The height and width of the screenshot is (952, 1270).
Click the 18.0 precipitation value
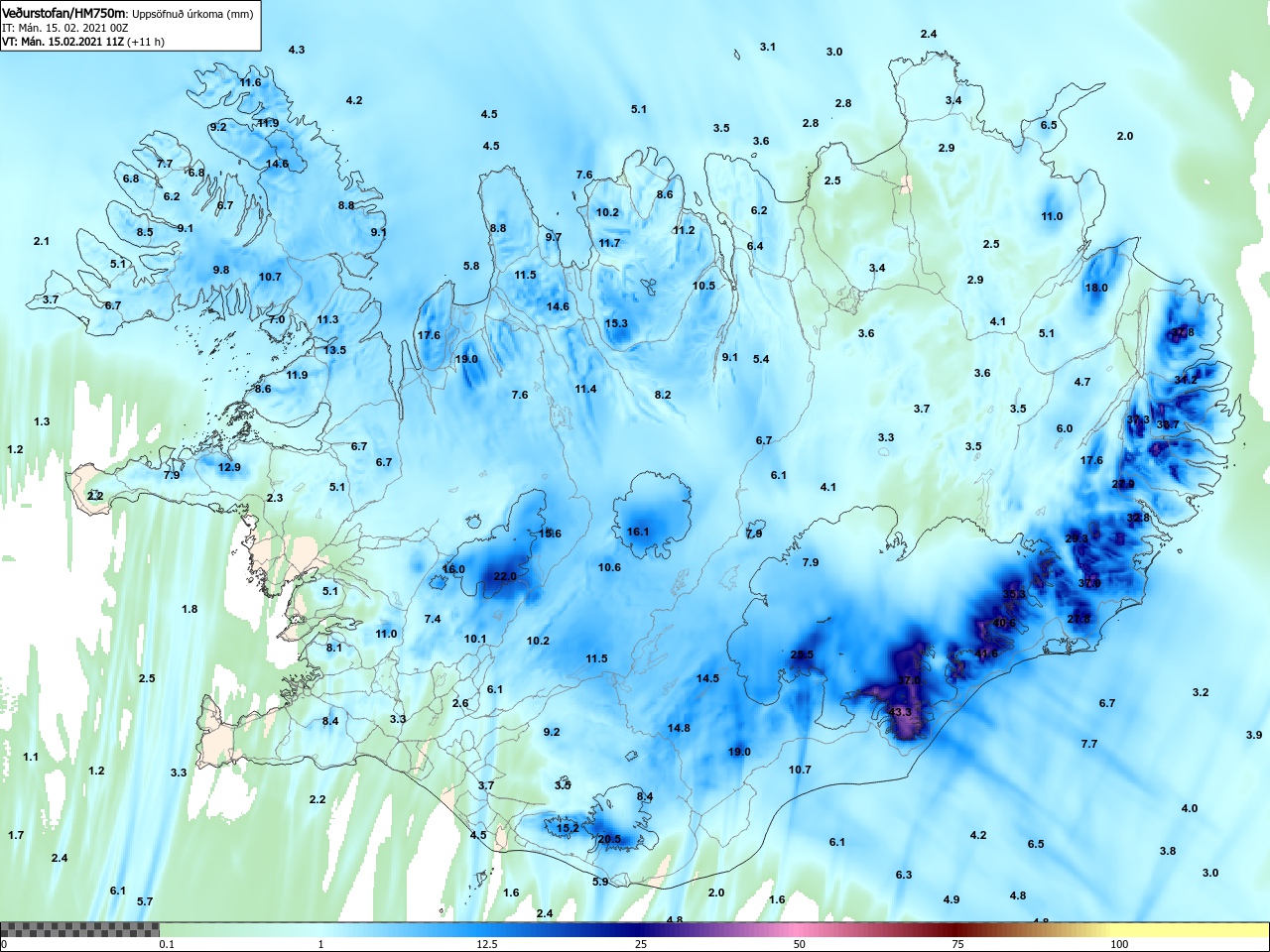pos(1096,288)
